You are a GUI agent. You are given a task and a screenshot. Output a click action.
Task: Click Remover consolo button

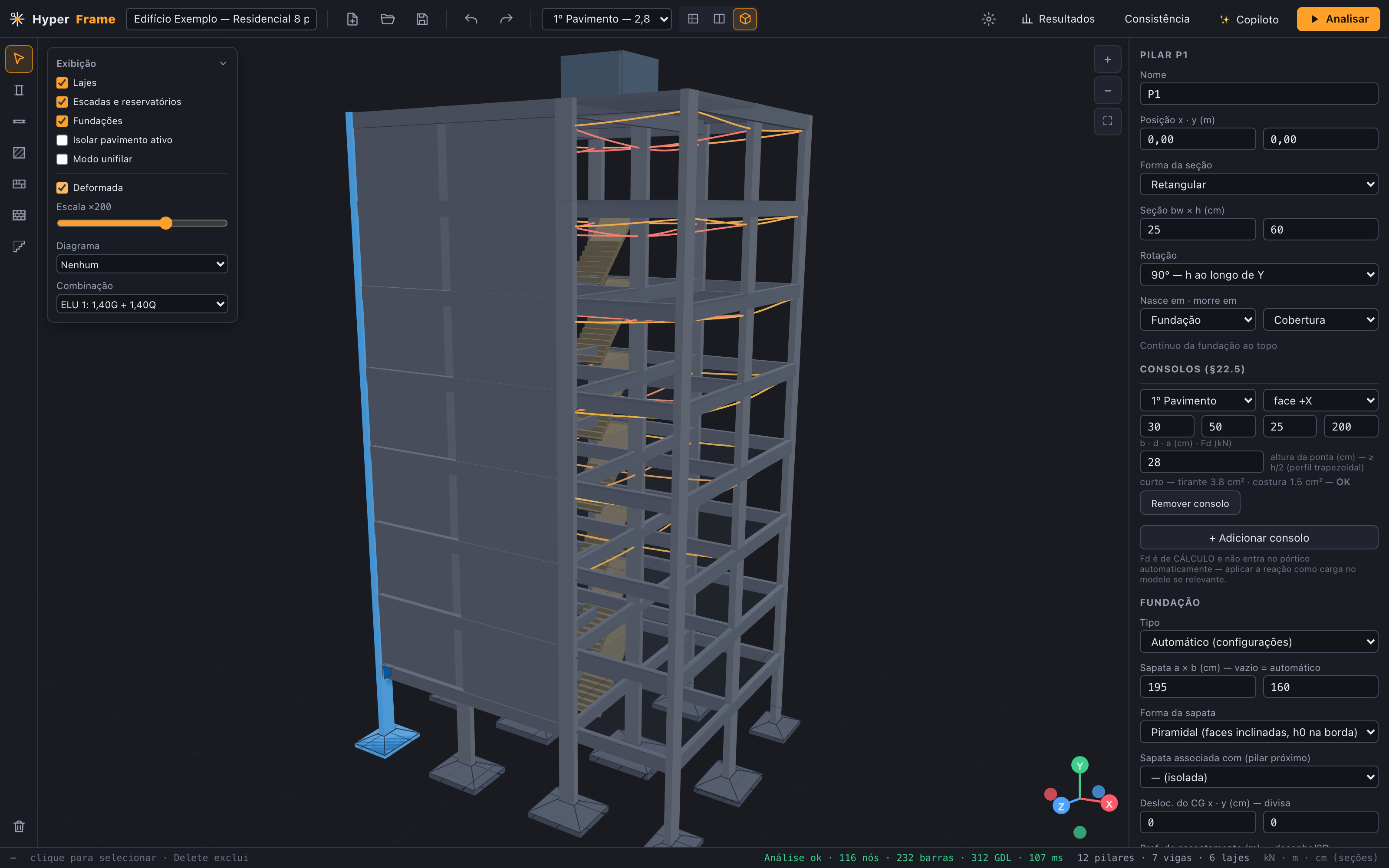coord(1190,503)
